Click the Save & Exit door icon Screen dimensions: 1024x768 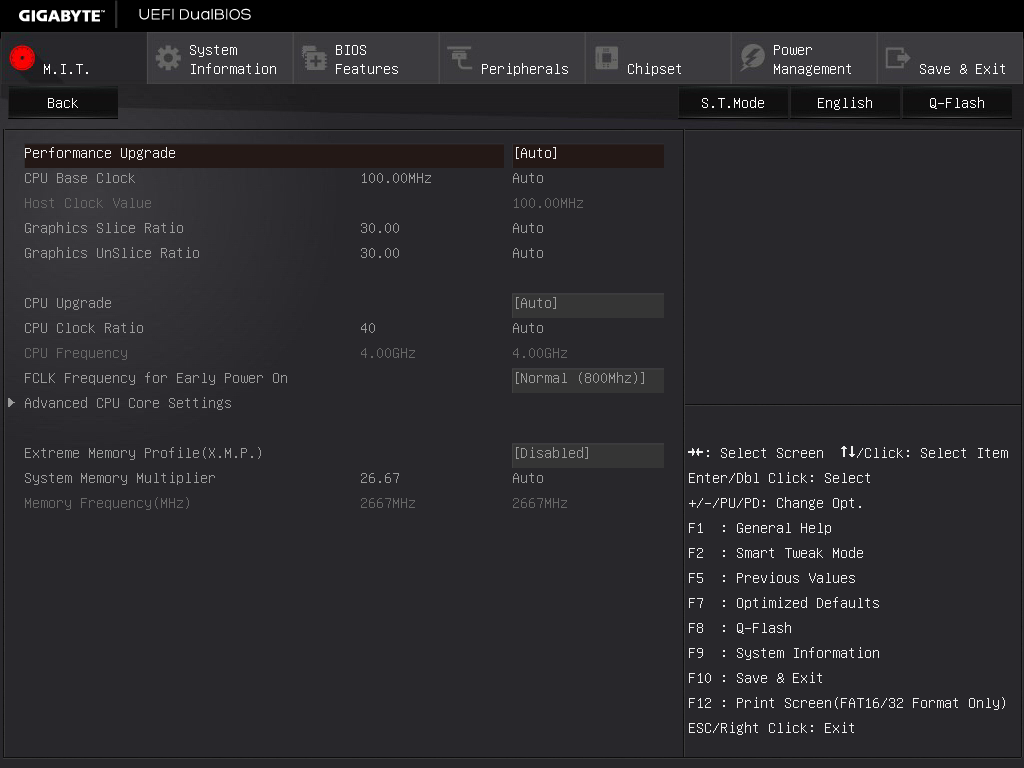(x=897, y=58)
